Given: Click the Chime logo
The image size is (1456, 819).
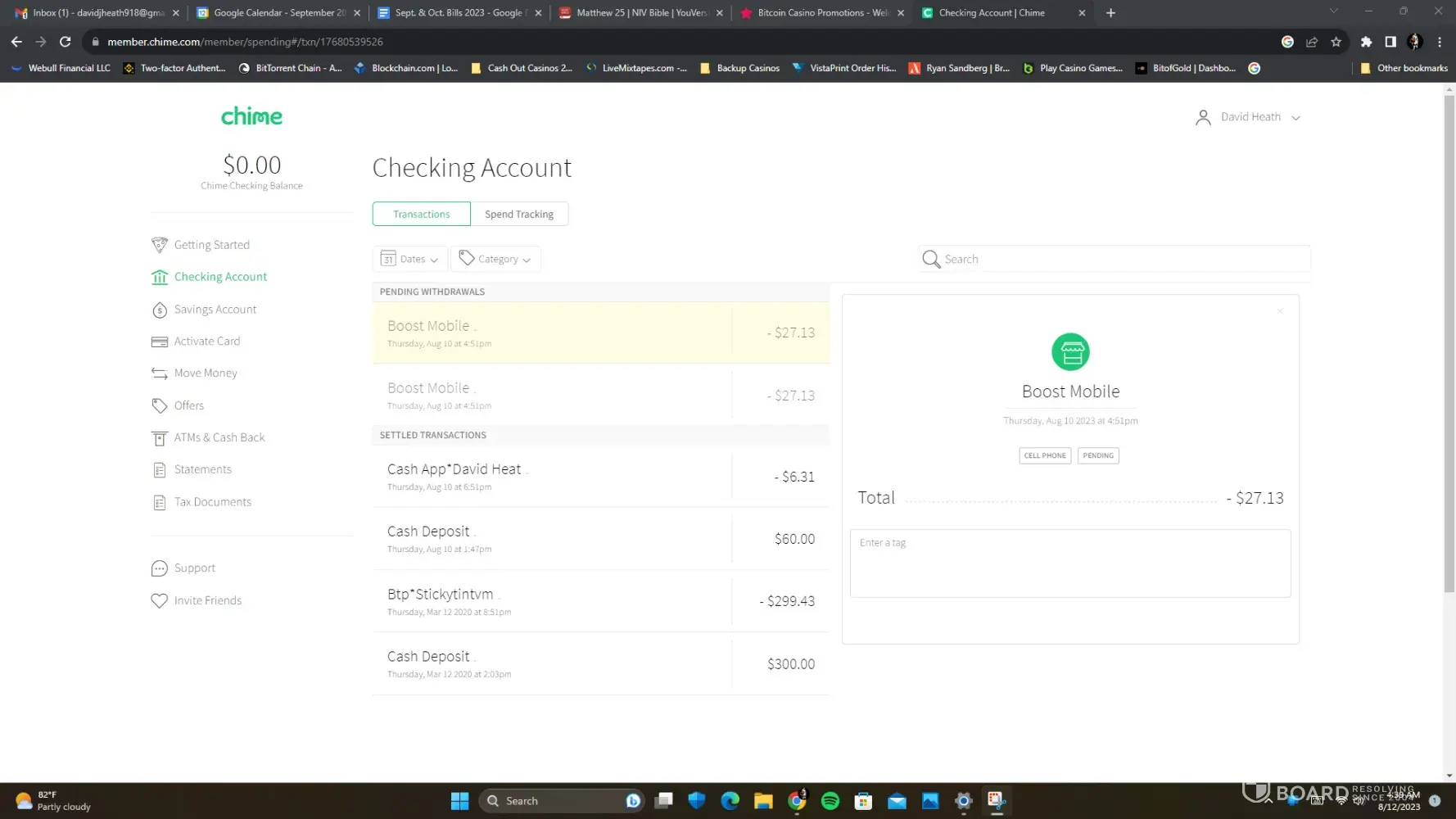Looking at the screenshot, I should pos(251,116).
